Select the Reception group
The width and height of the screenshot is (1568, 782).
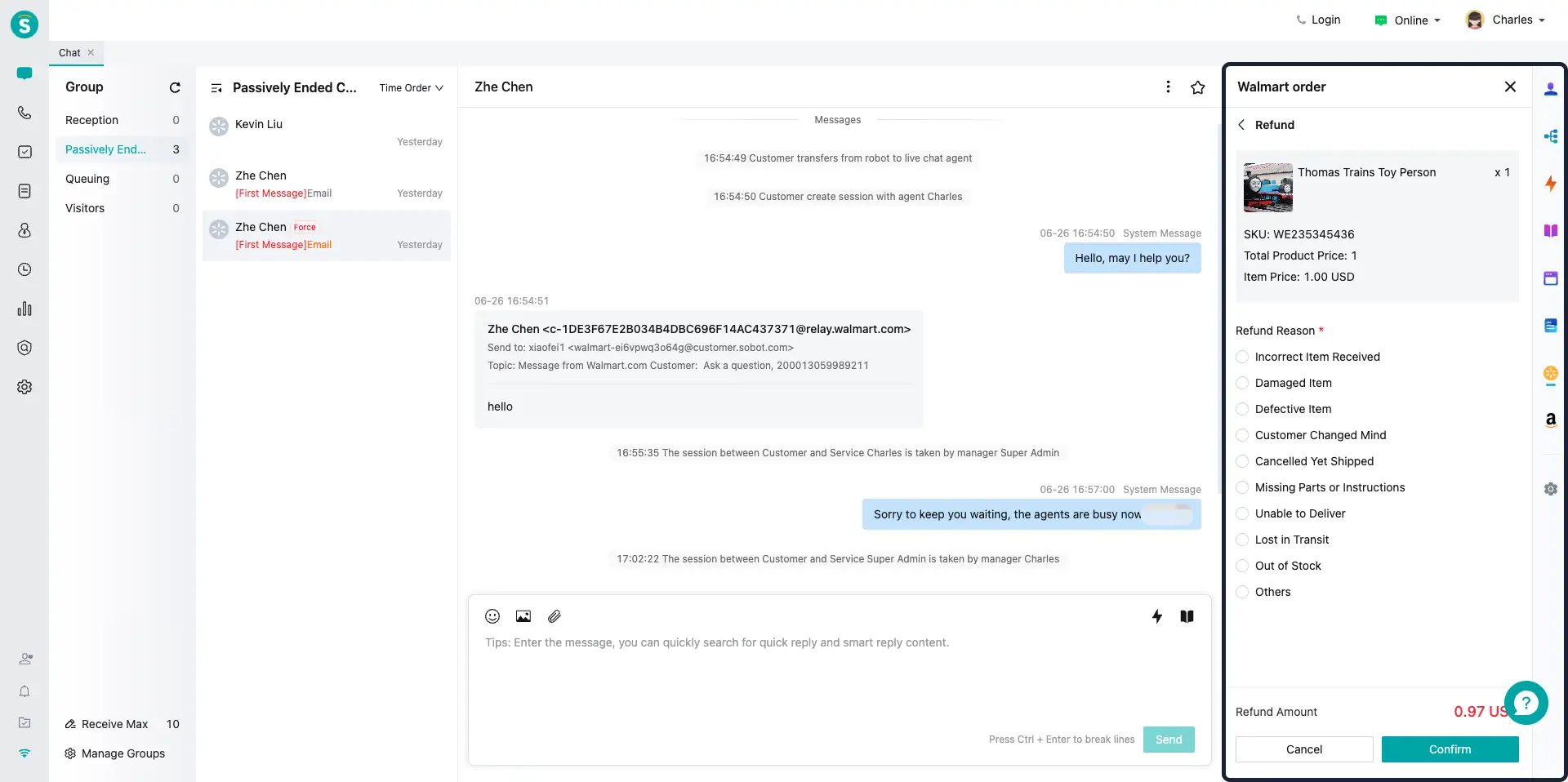click(122, 120)
